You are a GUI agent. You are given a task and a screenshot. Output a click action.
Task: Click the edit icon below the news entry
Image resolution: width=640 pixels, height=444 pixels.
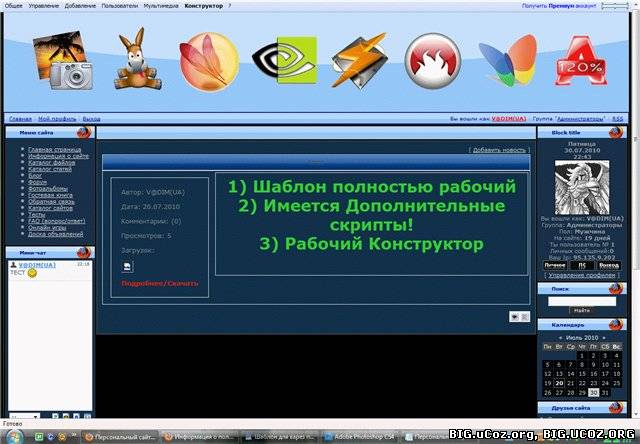pyautogui.click(x=515, y=317)
